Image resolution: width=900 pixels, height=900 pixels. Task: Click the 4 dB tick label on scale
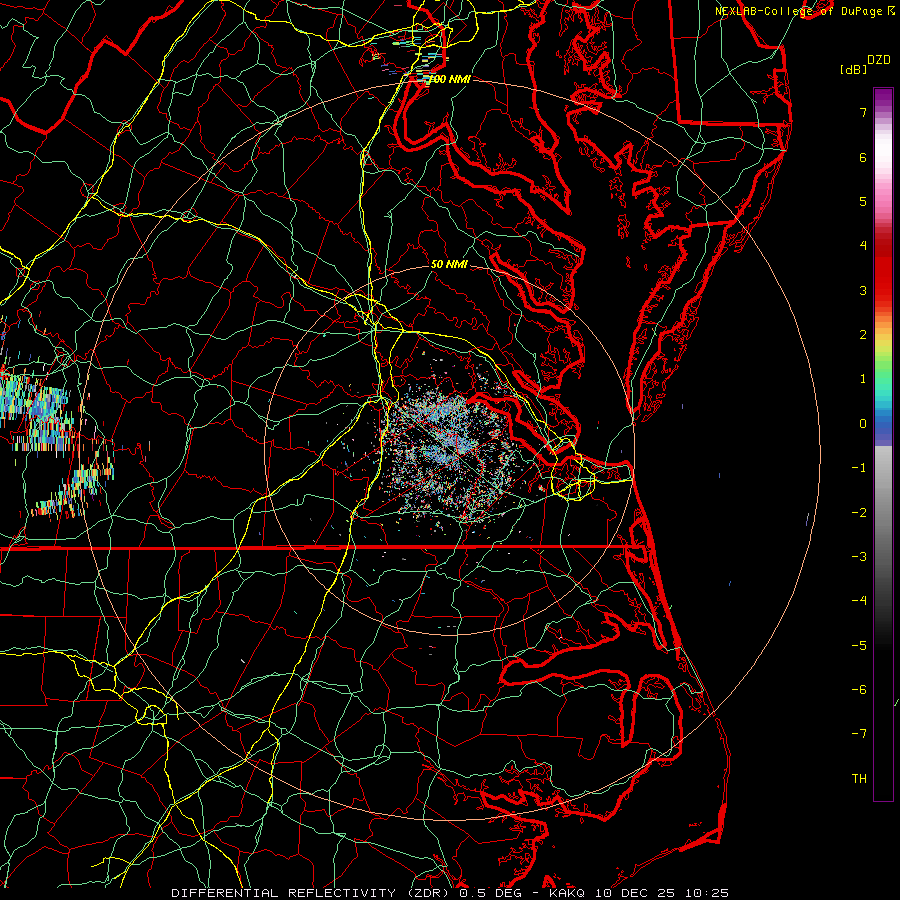[863, 246]
